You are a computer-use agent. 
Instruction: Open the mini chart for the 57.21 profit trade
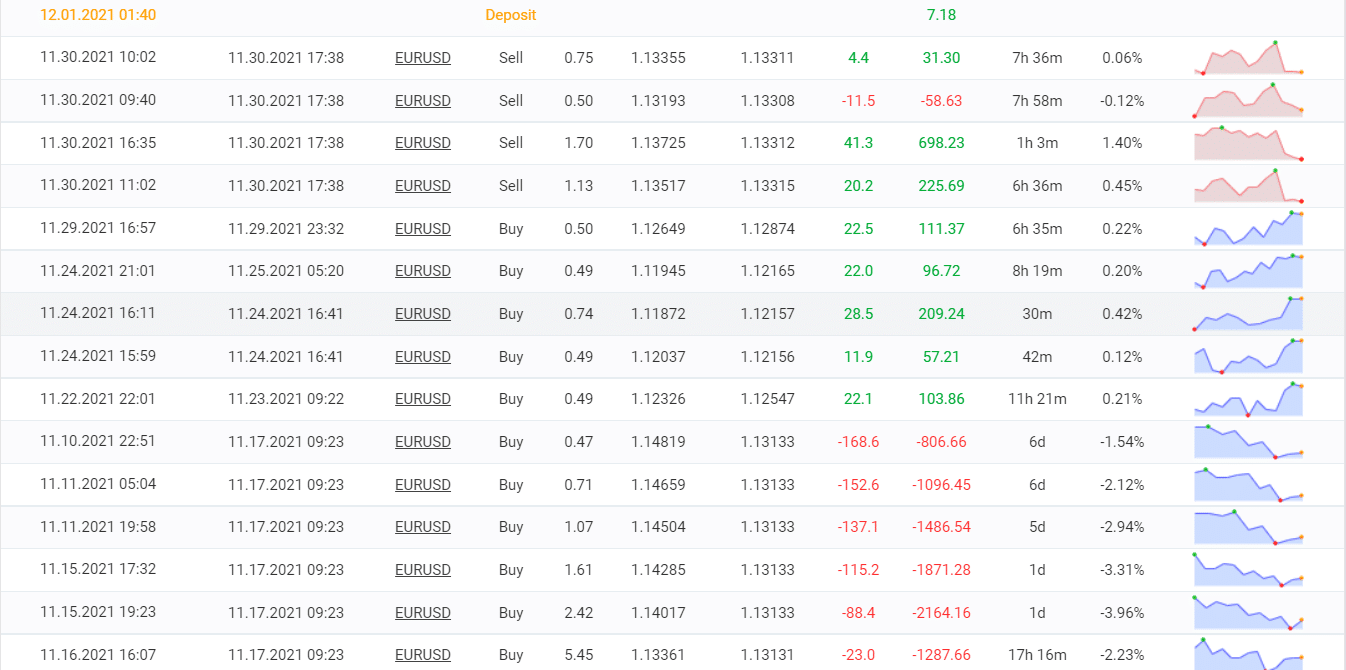(1248, 357)
